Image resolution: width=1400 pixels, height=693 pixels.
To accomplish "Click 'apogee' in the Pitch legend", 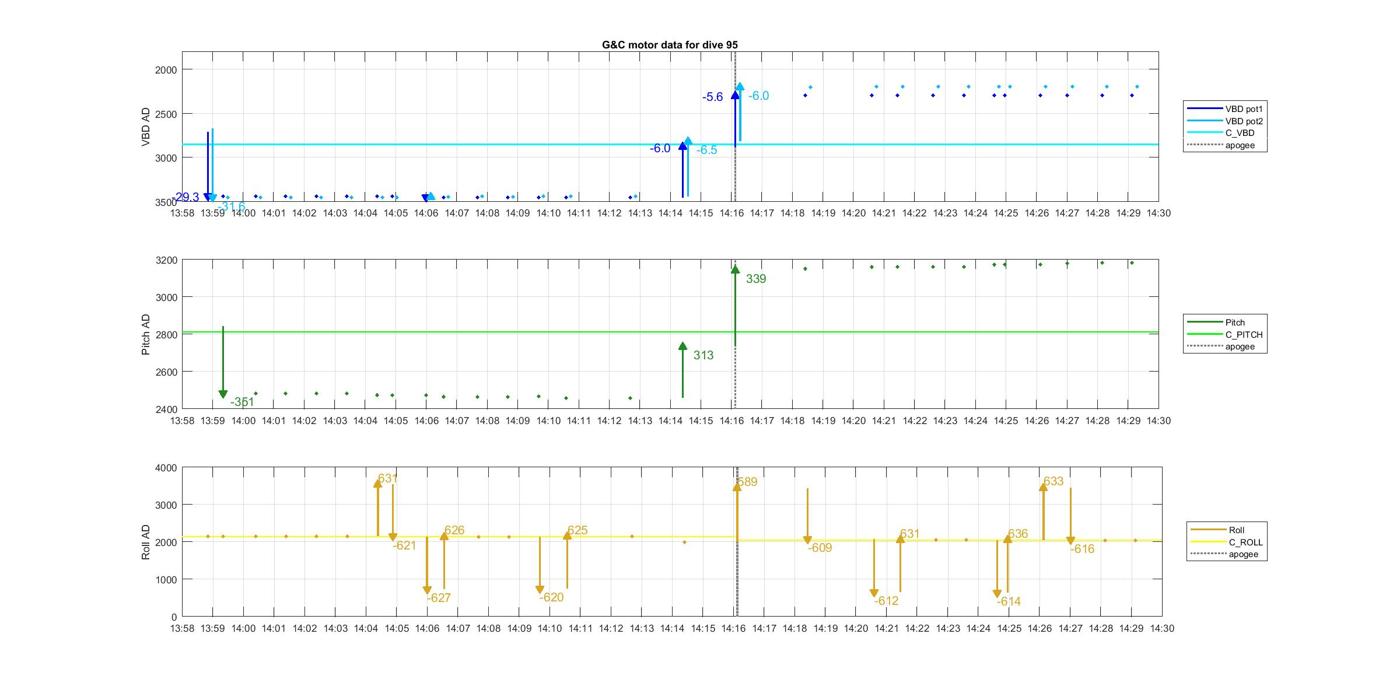I will (x=1220, y=346).
